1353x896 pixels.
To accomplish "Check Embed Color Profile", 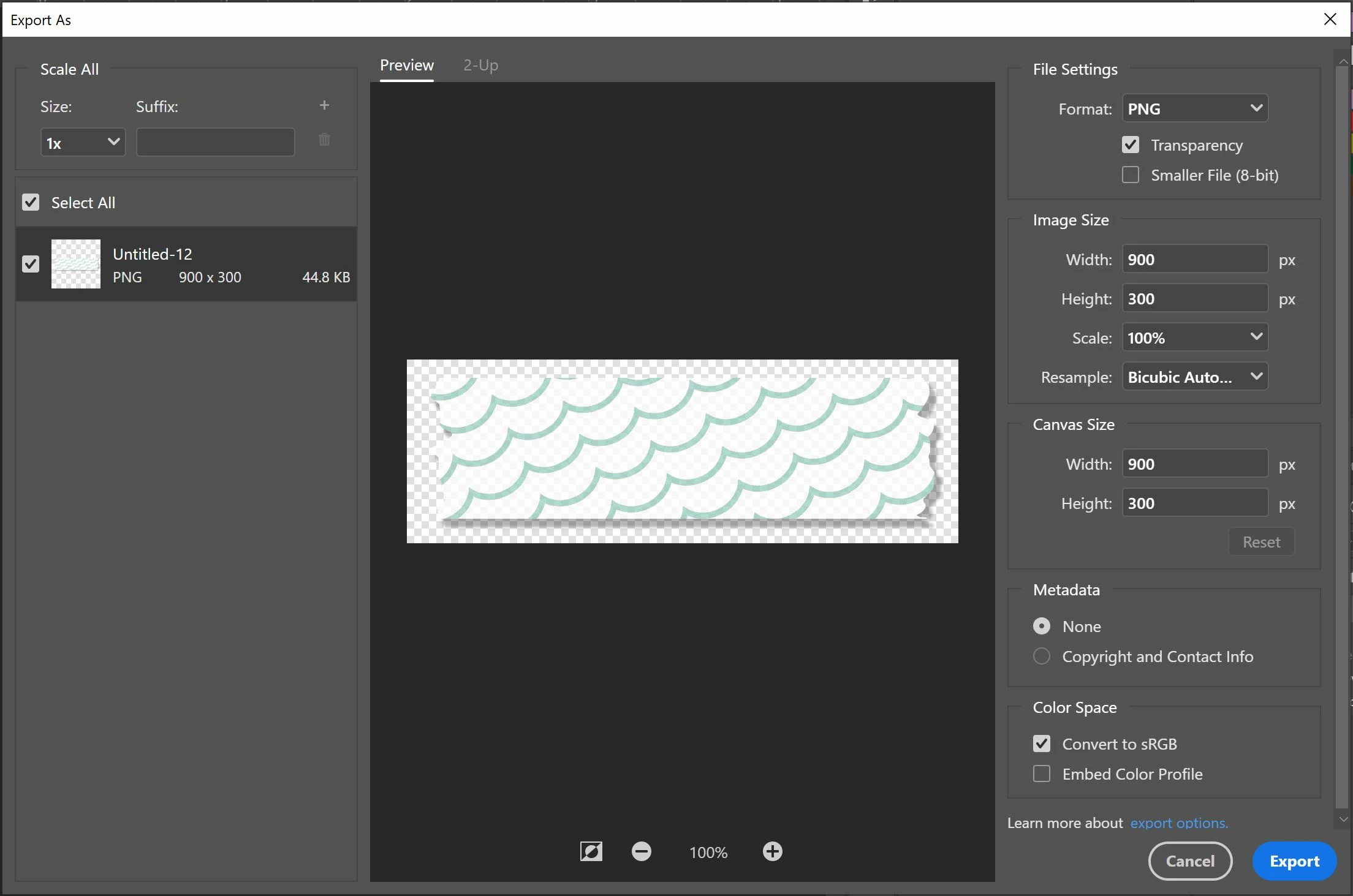I will [x=1042, y=774].
